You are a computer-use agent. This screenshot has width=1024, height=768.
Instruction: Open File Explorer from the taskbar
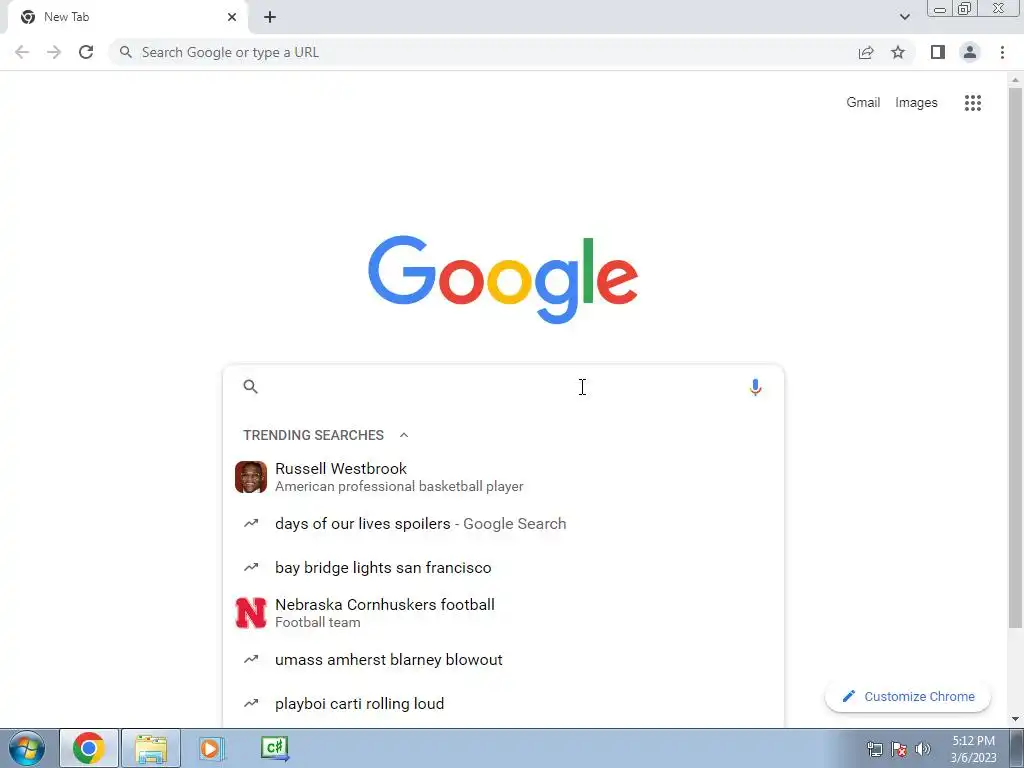pyautogui.click(x=151, y=748)
